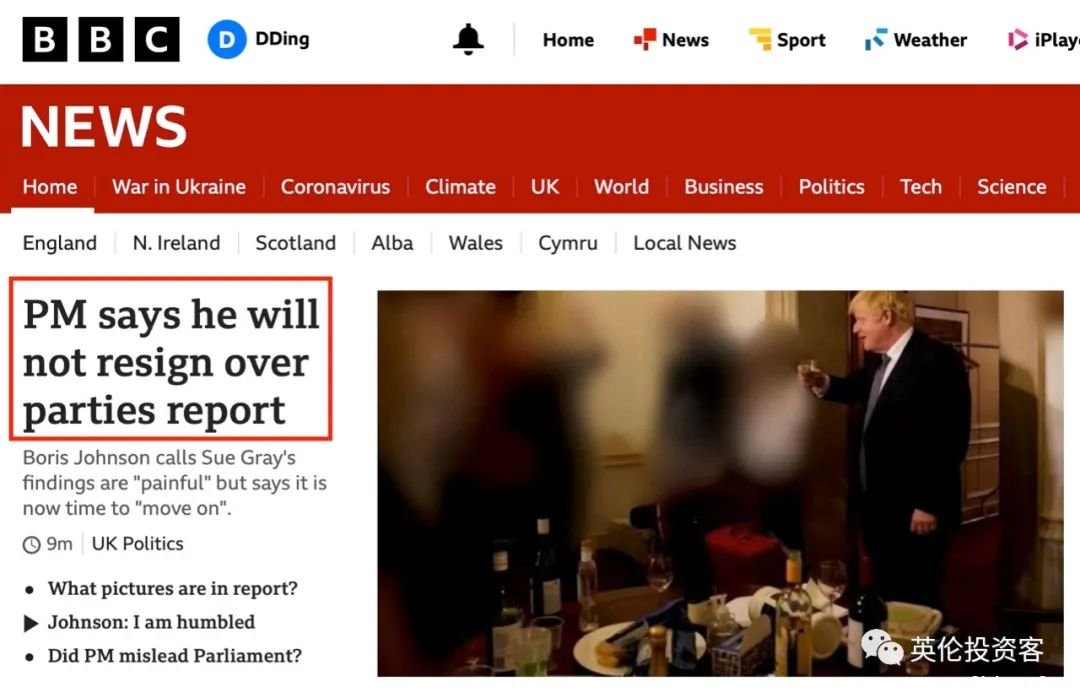
Task: Open notifications bell icon
Action: 468,39
